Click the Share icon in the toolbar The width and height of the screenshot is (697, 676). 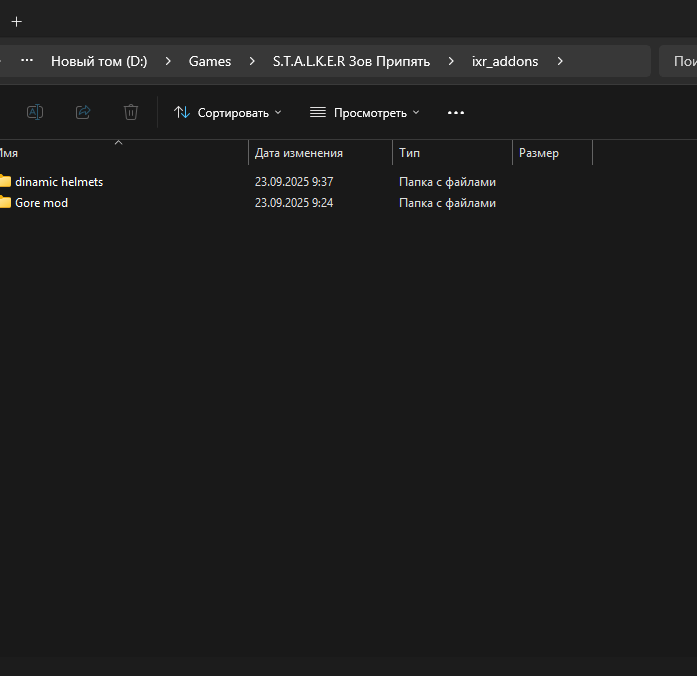click(83, 112)
